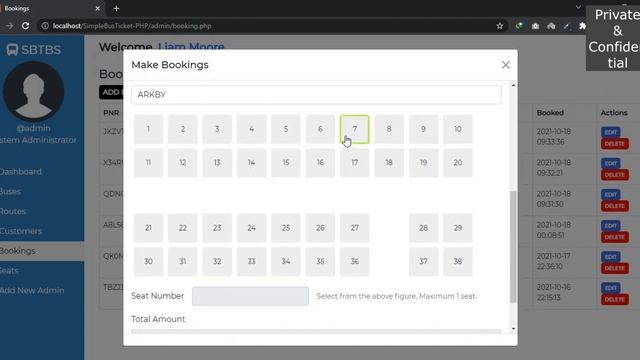Image resolution: width=640 pixels, height=360 pixels.
Task: Open Add New Admin in sidebar
Action: point(32,291)
